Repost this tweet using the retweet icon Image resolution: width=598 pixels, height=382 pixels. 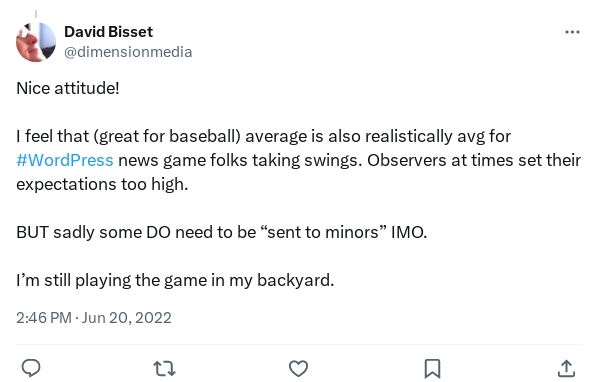point(164,369)
